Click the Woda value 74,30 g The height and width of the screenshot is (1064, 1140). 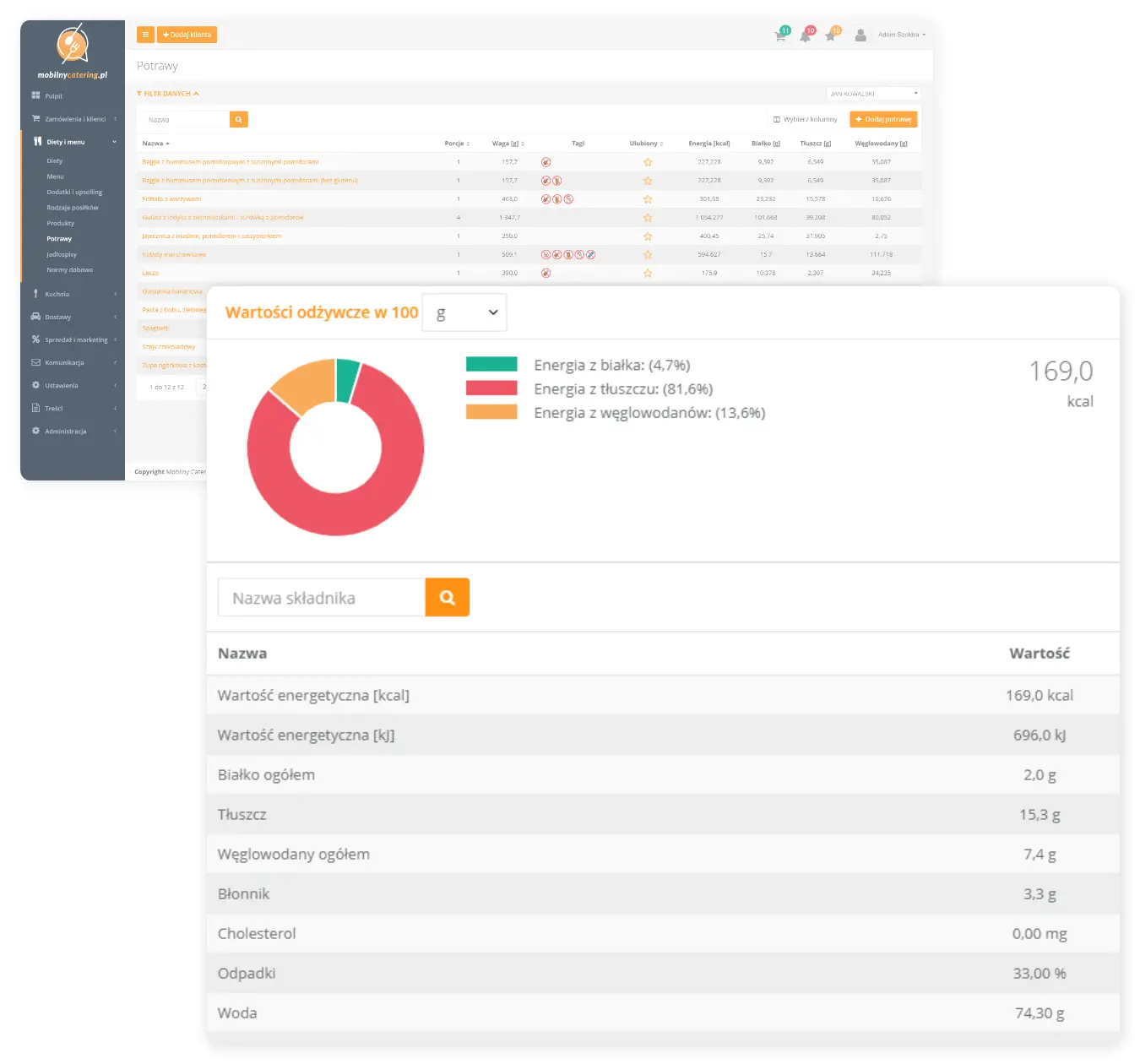coord(1040,1013)
